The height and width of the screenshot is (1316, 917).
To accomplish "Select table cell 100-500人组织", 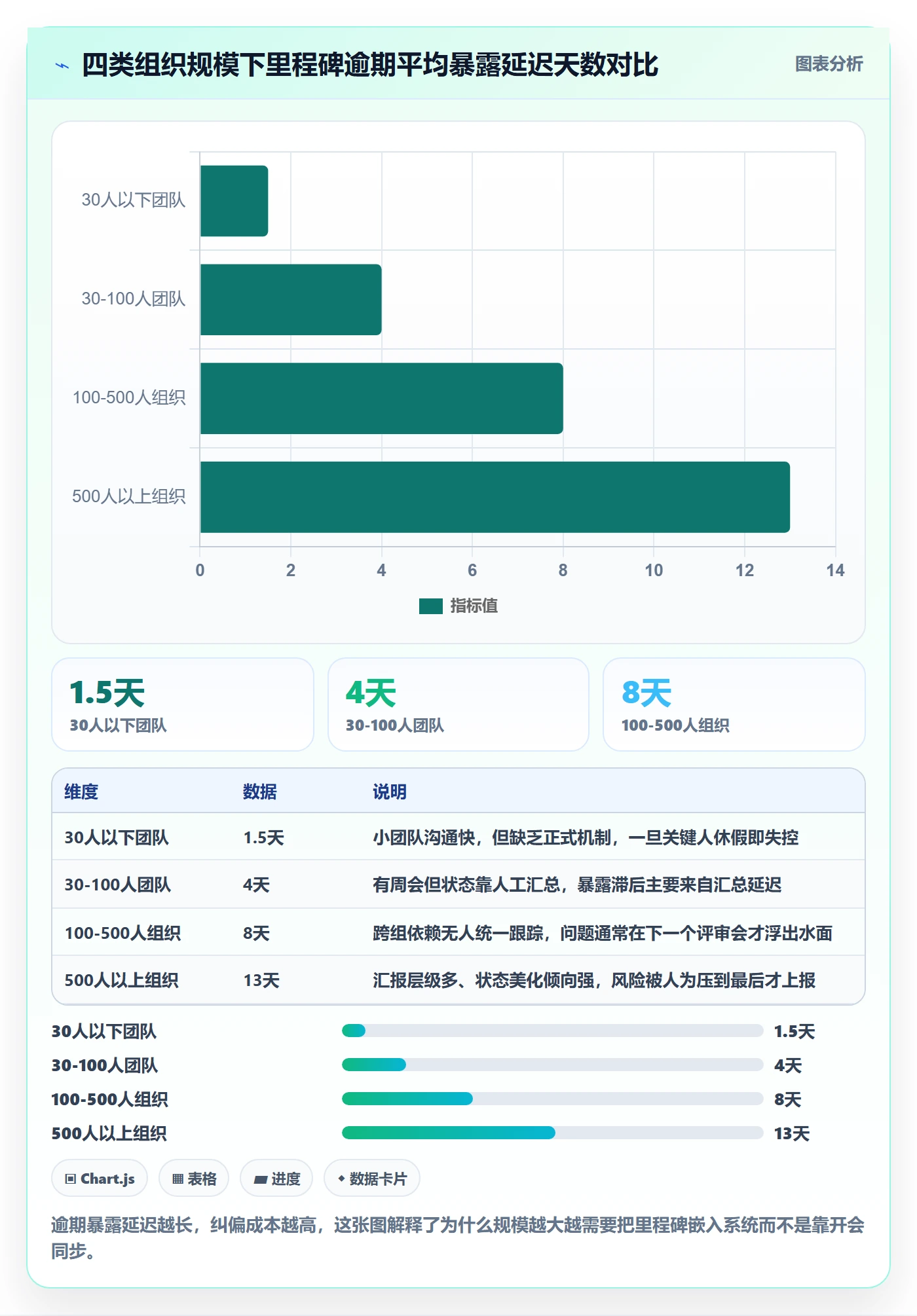I will (x=122, y=933).
